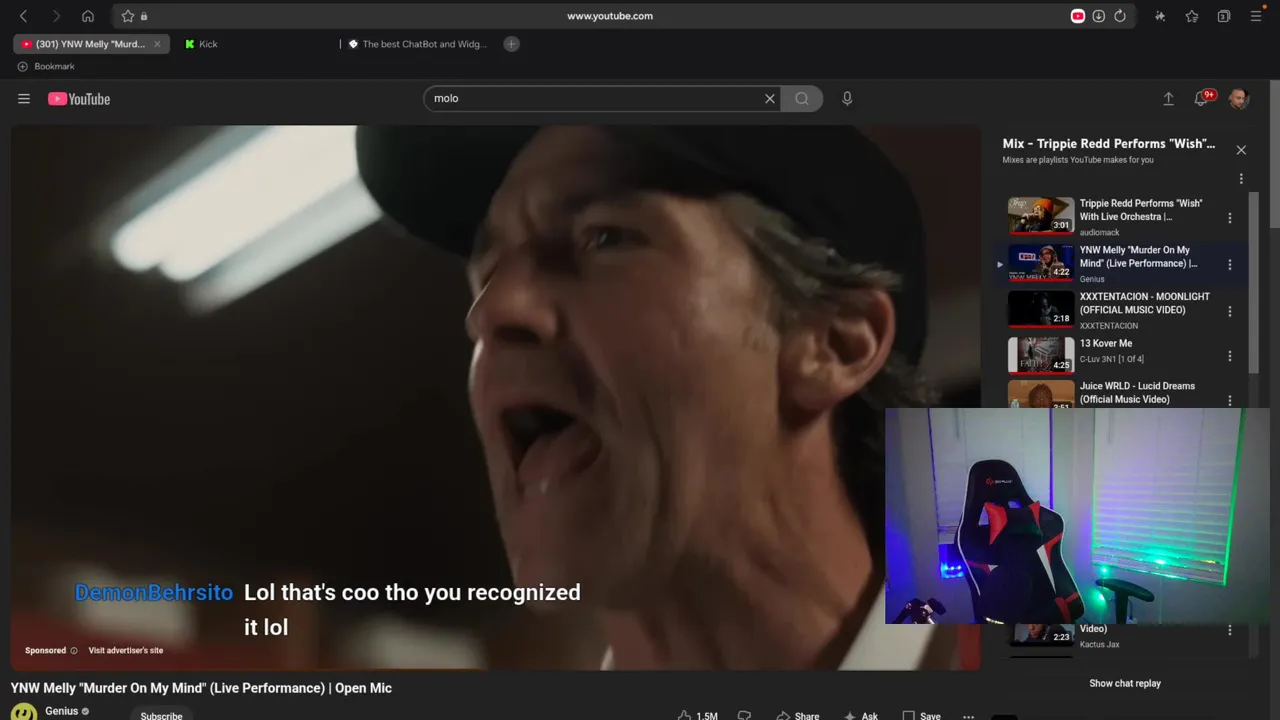Open the Genius channel avatar
This screenshot has height=720, width=1280.
coord(24,713)
